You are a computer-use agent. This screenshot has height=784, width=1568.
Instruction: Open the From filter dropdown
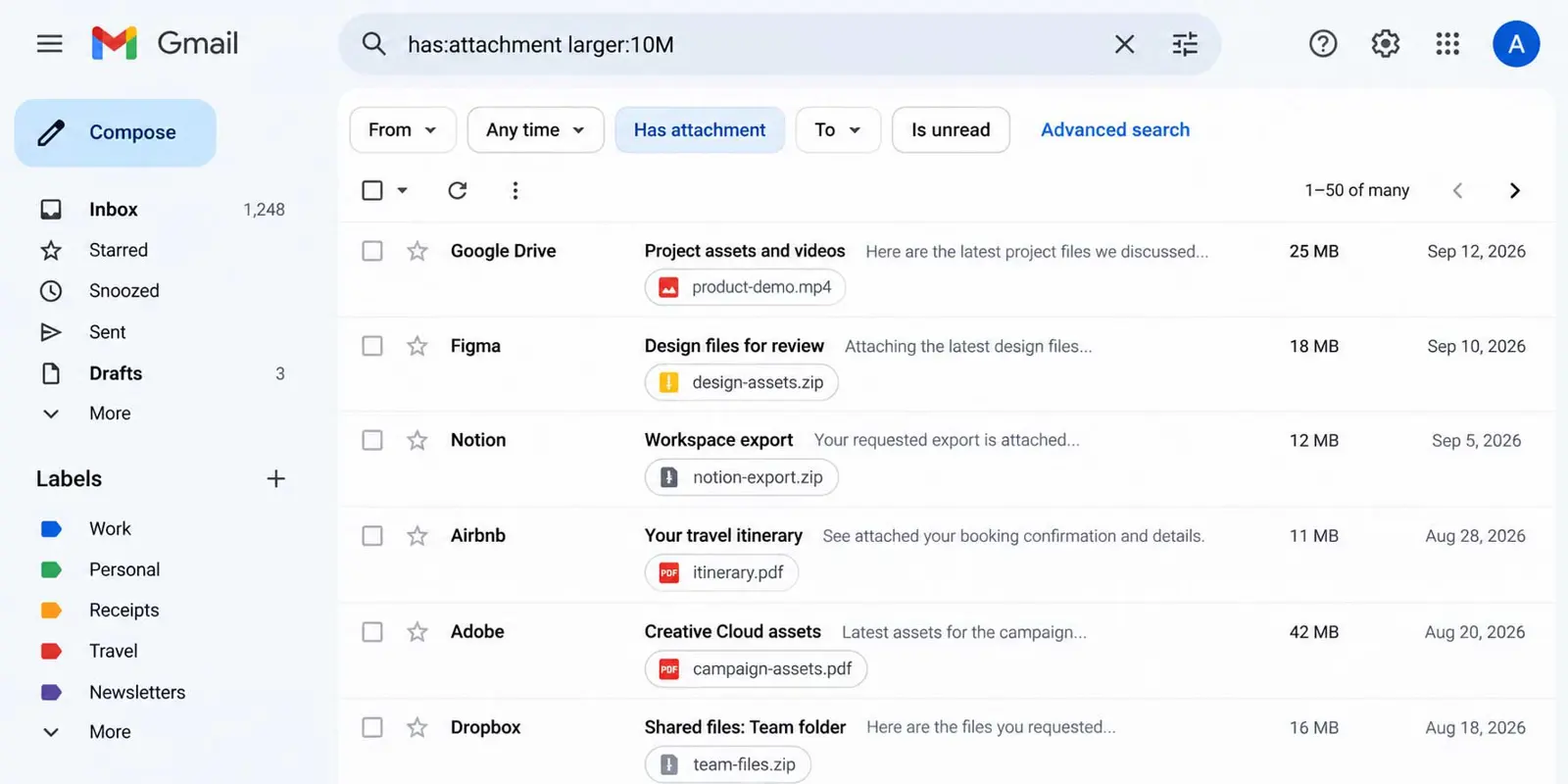coord(403,129)
